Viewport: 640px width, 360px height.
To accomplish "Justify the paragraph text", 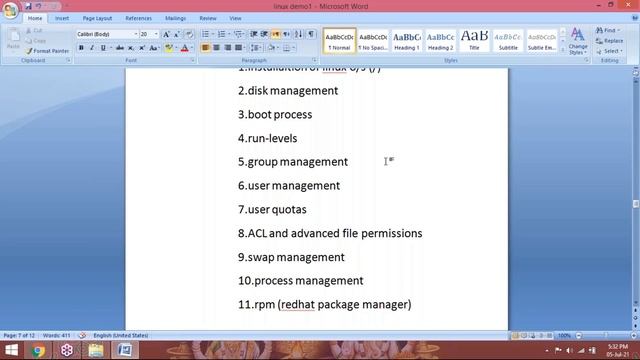I will [238, 48].
